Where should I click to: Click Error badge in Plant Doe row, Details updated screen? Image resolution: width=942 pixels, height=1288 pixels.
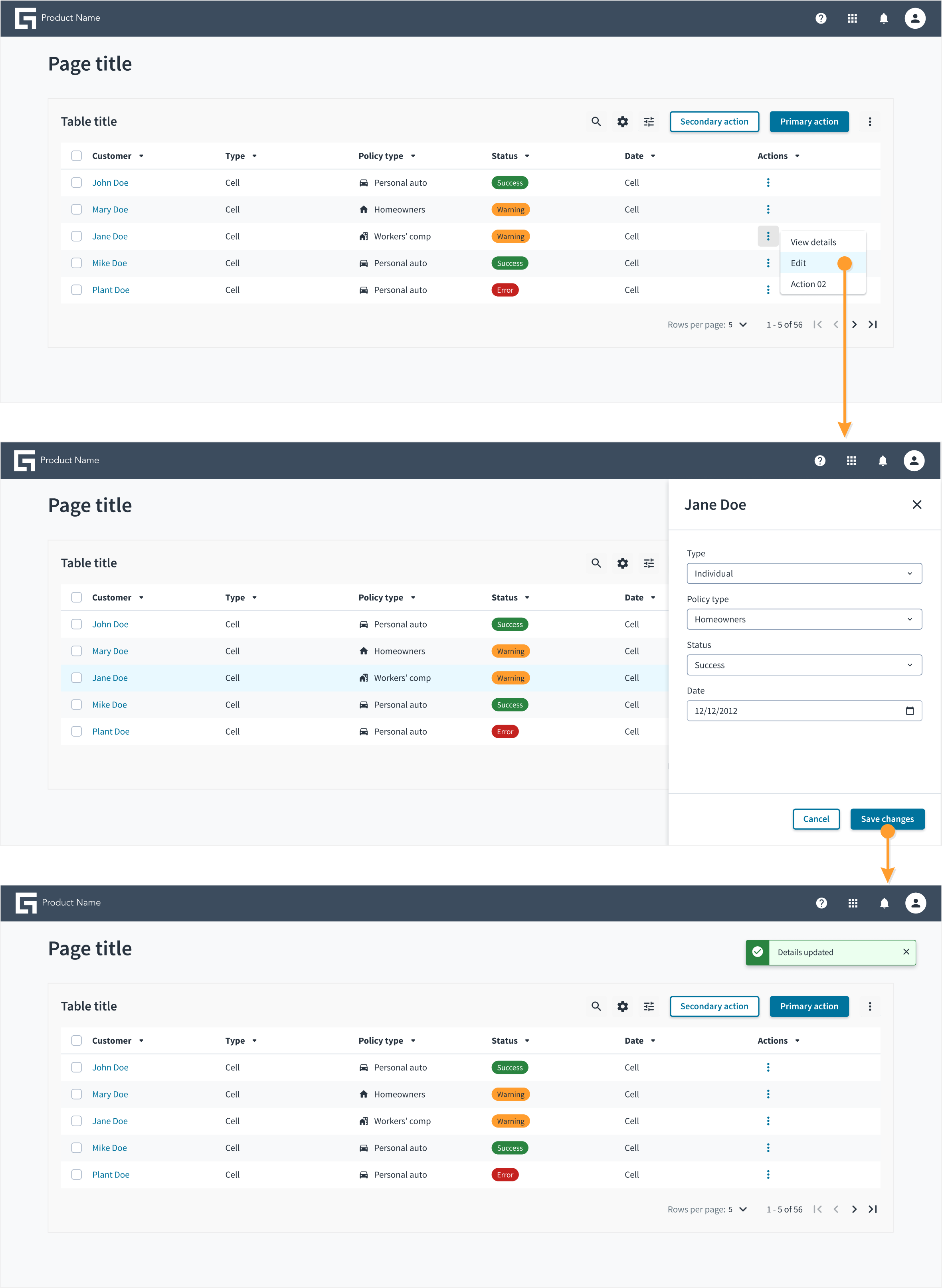click(505, 1175)
